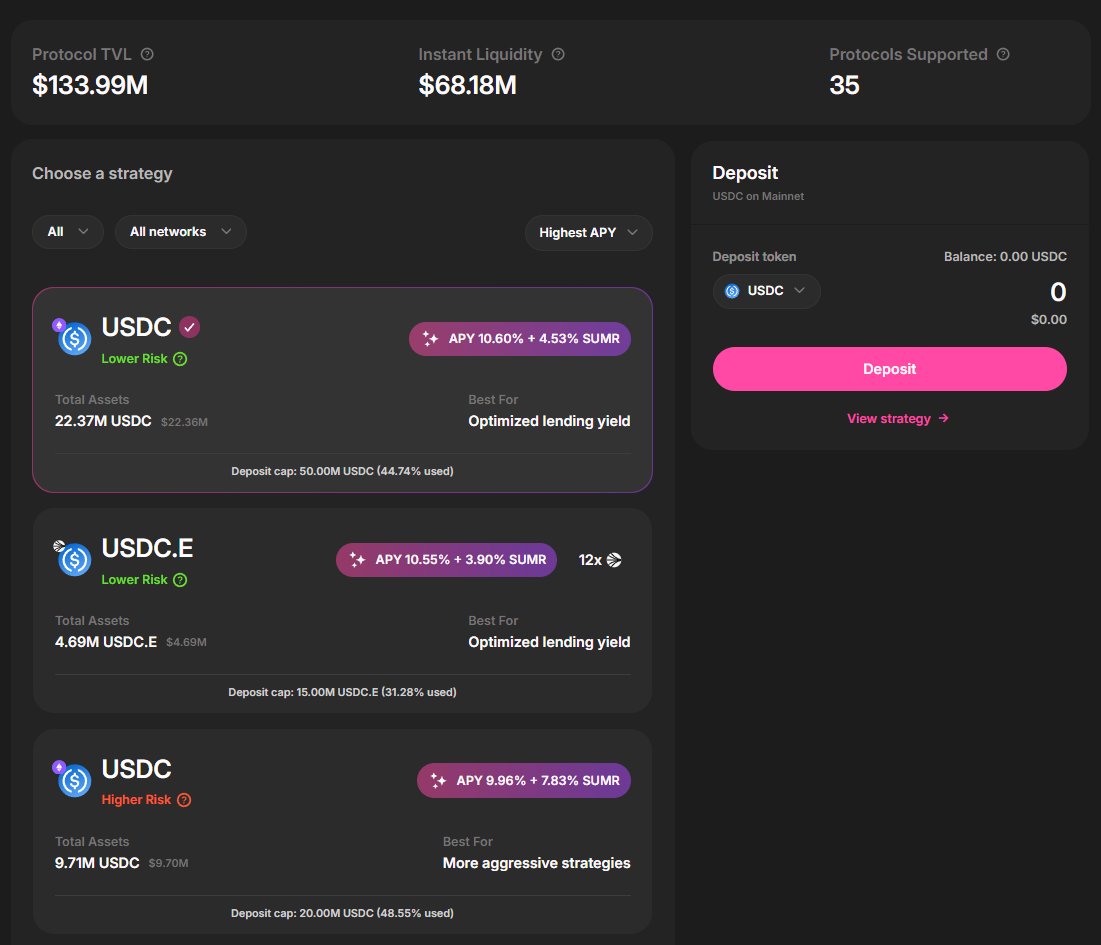
Task: Click the sparkle icon in the APY 10.55% badge
Action: coord(357,560)
